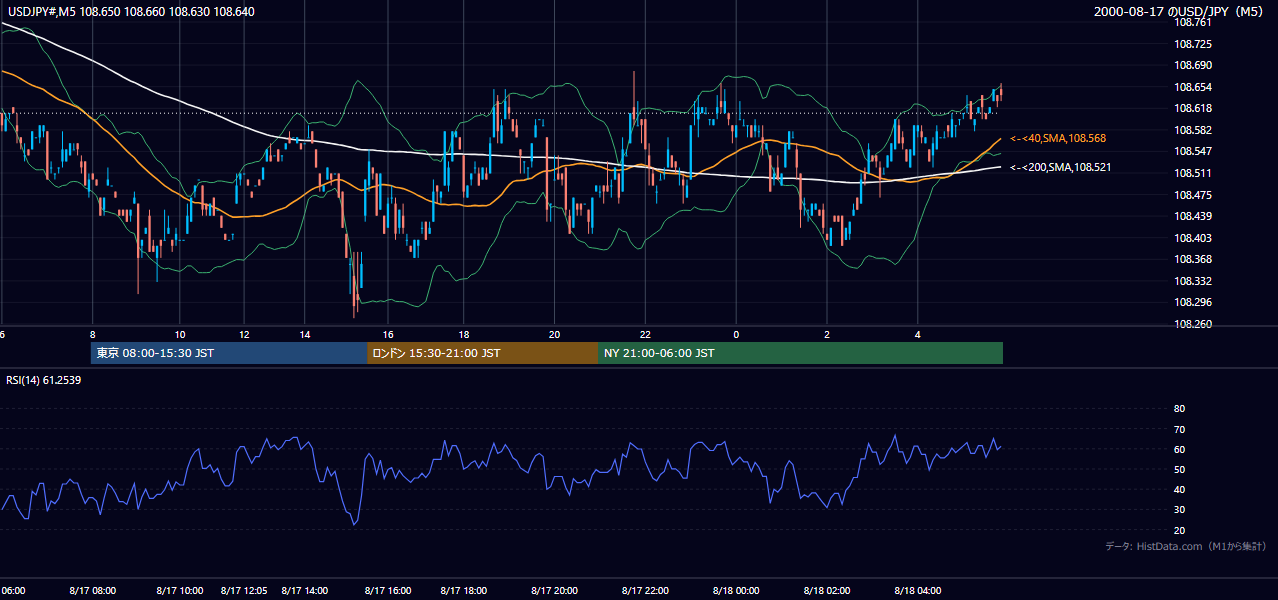Viewport: 1278px width, 600px height.
Task: Click the 8/17 12:05 time axis label
Action: click(245, 591)
